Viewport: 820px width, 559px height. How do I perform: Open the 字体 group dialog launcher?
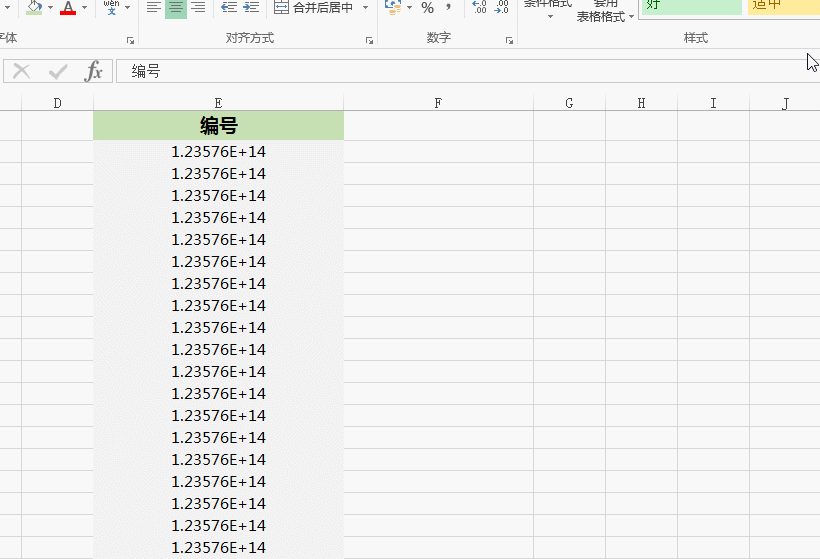[x=130, y=40]
